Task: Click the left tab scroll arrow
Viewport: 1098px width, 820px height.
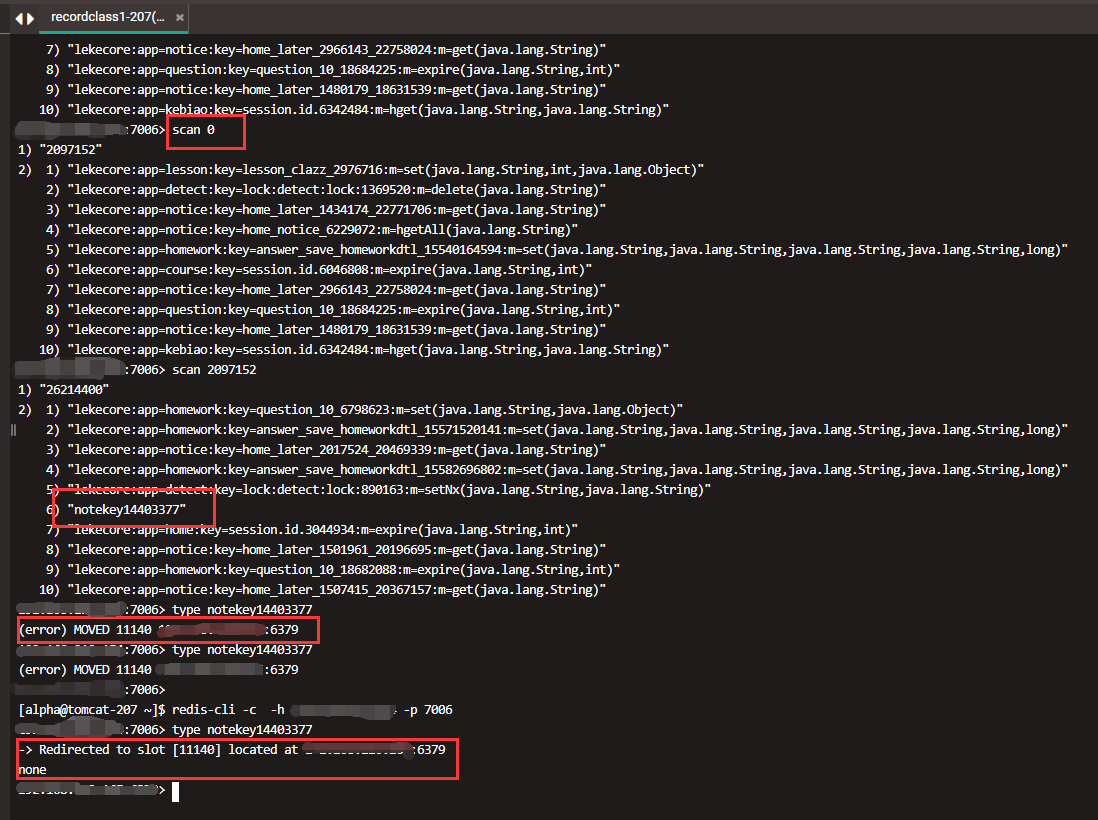Action: [19, 17]
